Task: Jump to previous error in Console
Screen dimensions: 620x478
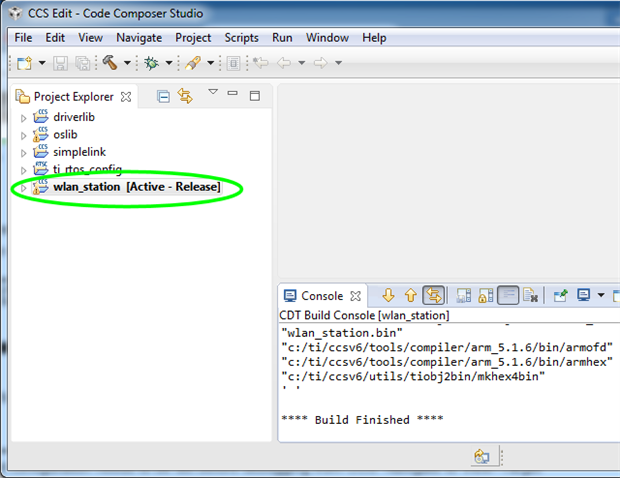Action: click(x=411, y=295)
